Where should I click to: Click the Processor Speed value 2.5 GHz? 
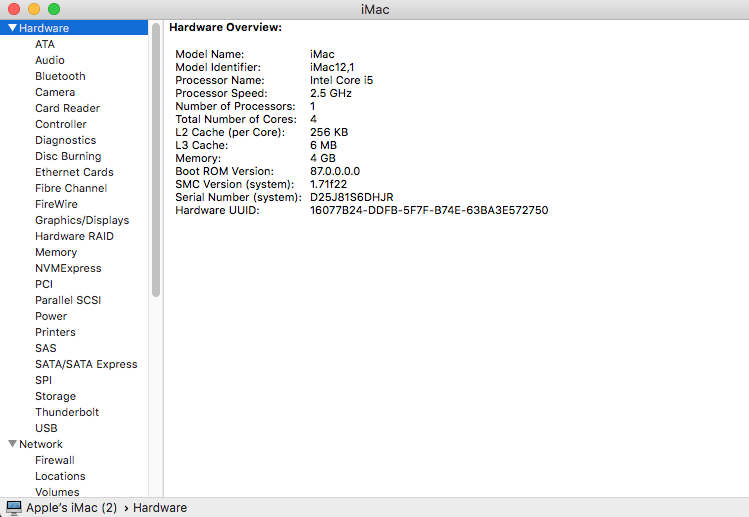click(331, 93)
